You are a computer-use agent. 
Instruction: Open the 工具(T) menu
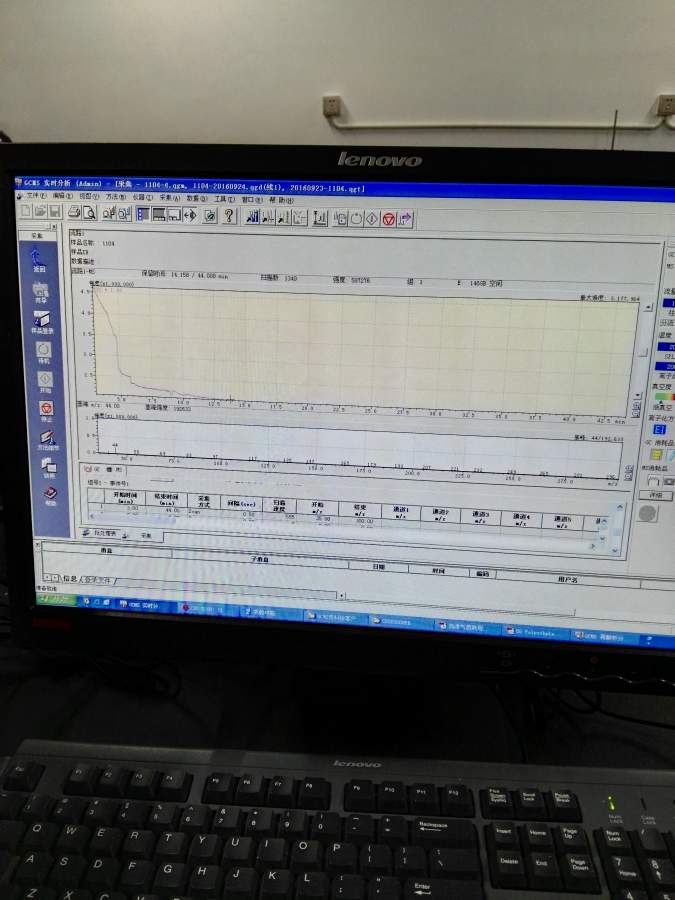pyautogui.click(x=224, y=199)
